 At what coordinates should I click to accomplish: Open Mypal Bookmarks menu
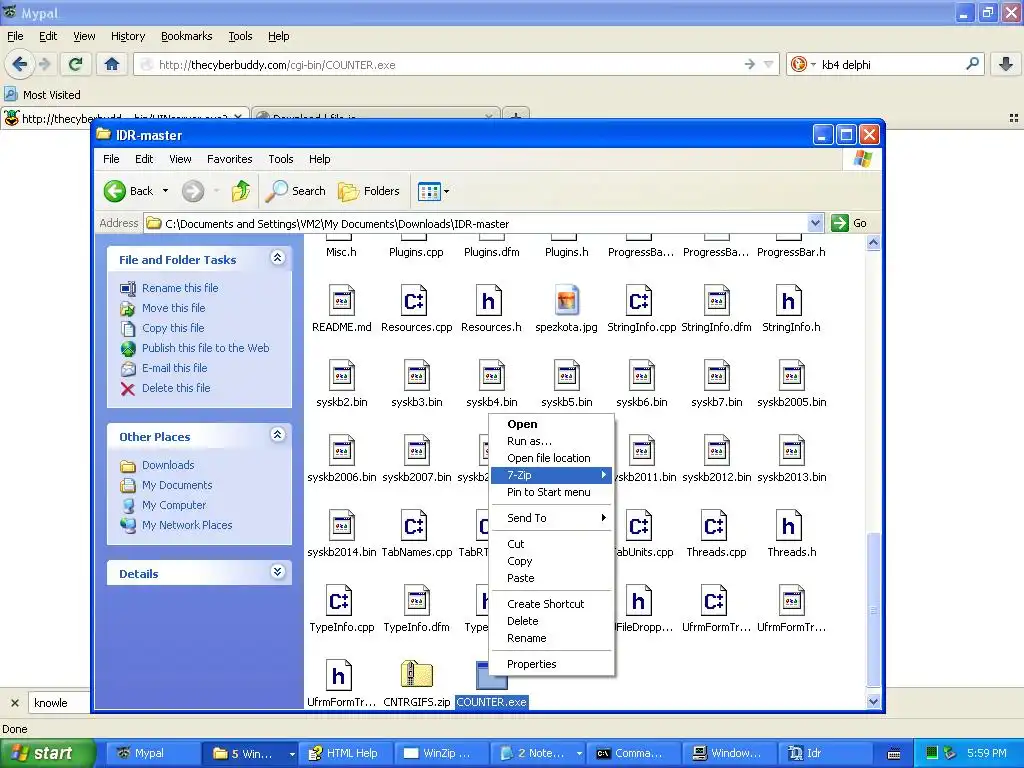coord(186,36)
